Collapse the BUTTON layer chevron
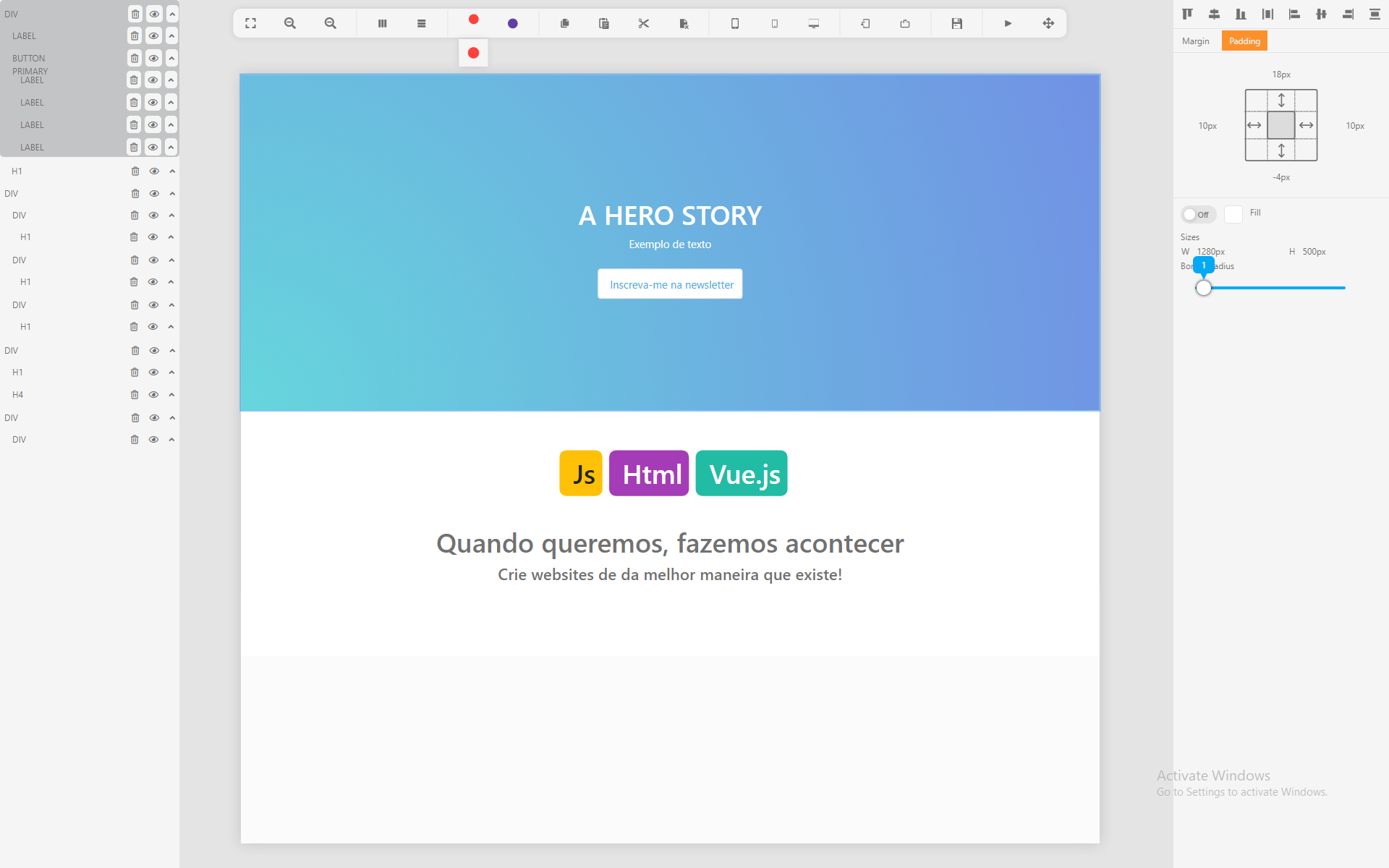This screenshot has width=1389, height=868. 171,58
